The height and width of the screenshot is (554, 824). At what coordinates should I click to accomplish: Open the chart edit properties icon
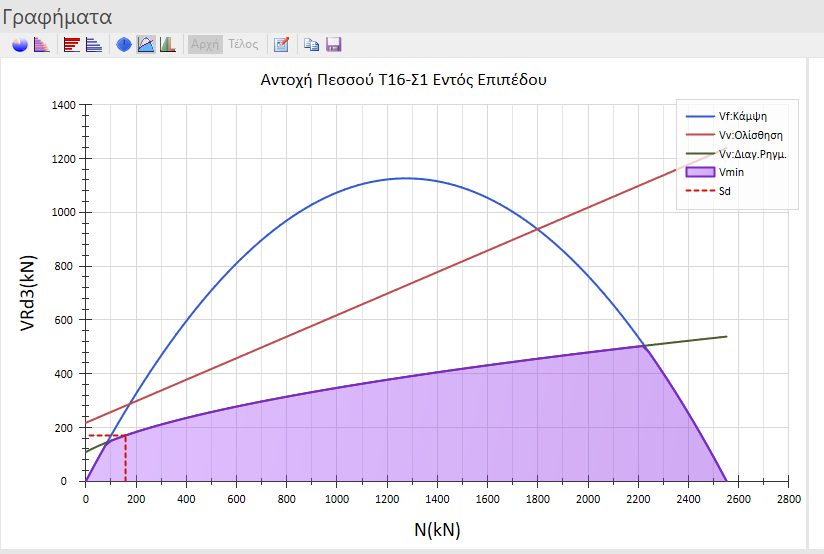pos(281,45)
